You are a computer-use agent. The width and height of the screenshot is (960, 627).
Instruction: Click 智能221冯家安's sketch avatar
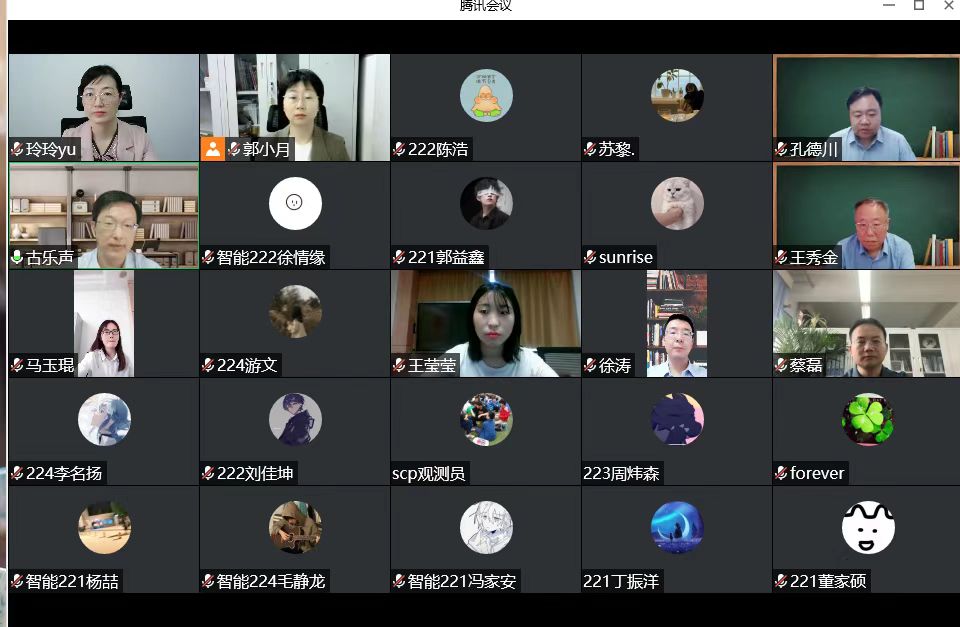click(x=486, y=528)
